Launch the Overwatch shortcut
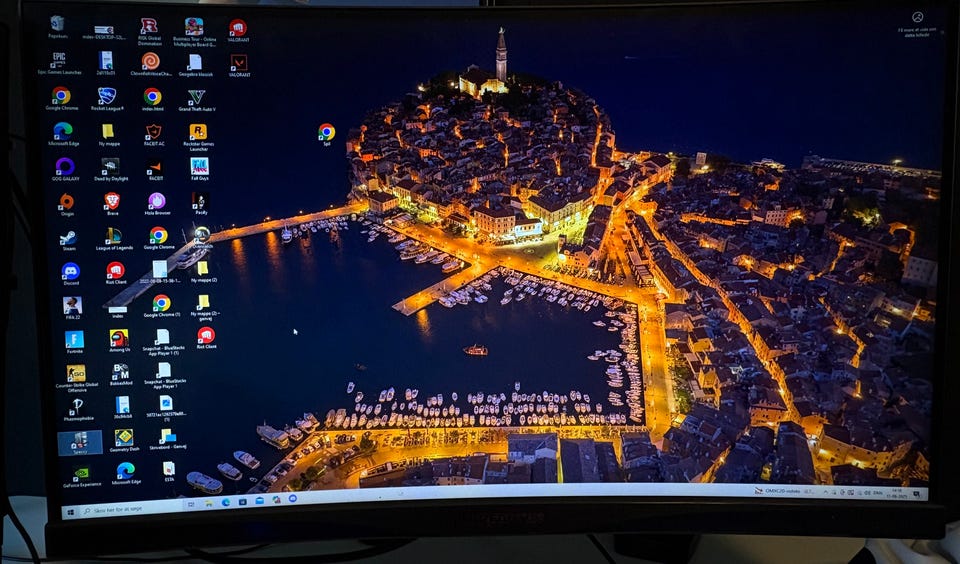Viewport: 960px width, 564px height. tap(203, 238)
